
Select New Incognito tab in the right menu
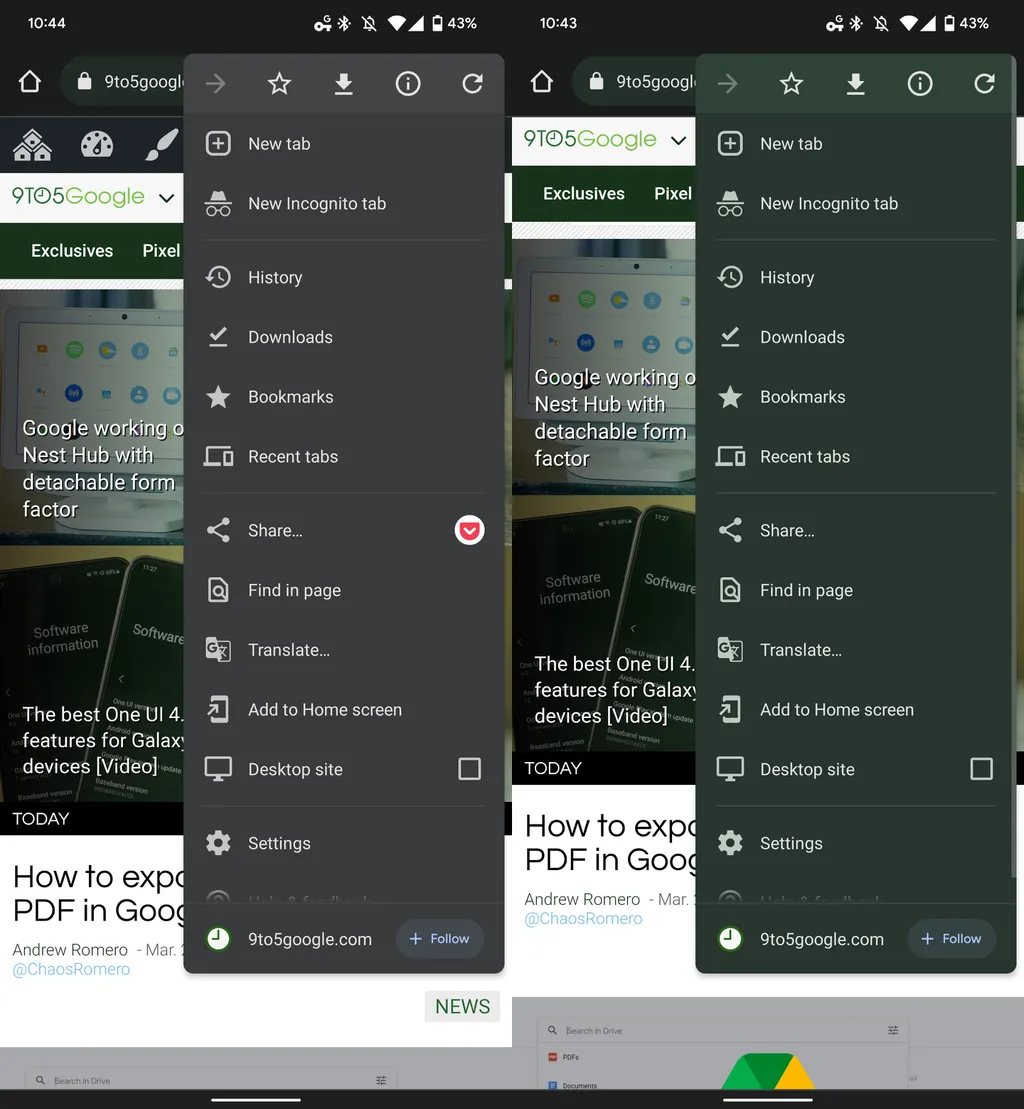pyautogui.click(x=856, y=204)
